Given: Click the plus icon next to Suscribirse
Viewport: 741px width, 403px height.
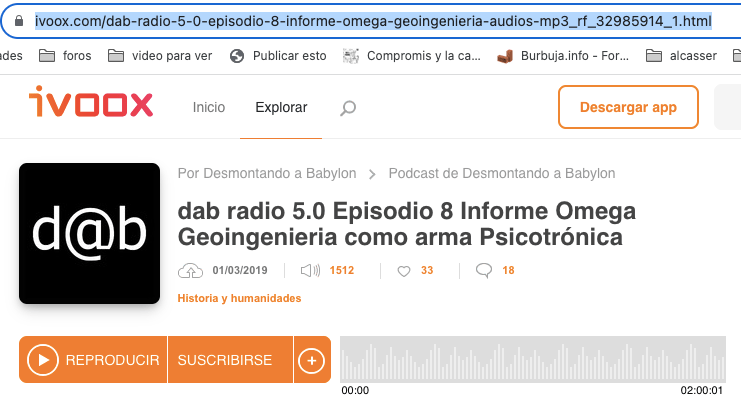Looking at the screenshot, I should (x=312, y=360).
